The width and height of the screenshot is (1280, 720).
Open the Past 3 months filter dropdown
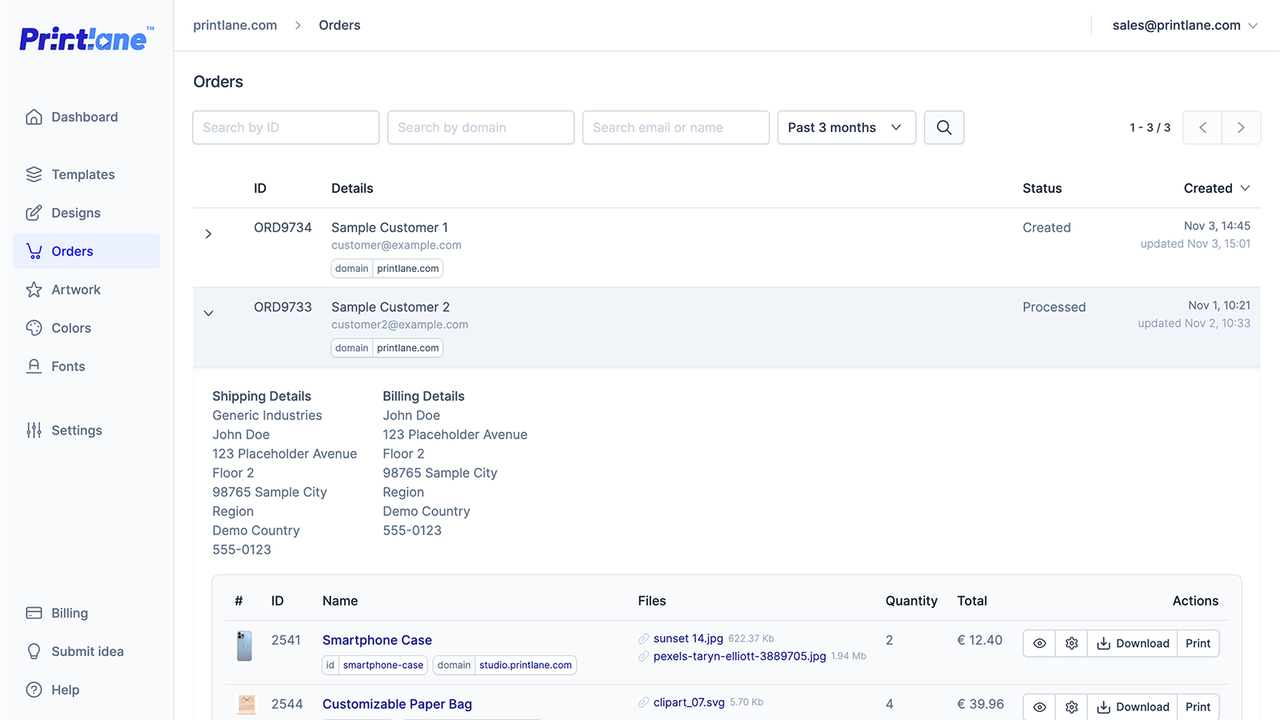[846, 127]
